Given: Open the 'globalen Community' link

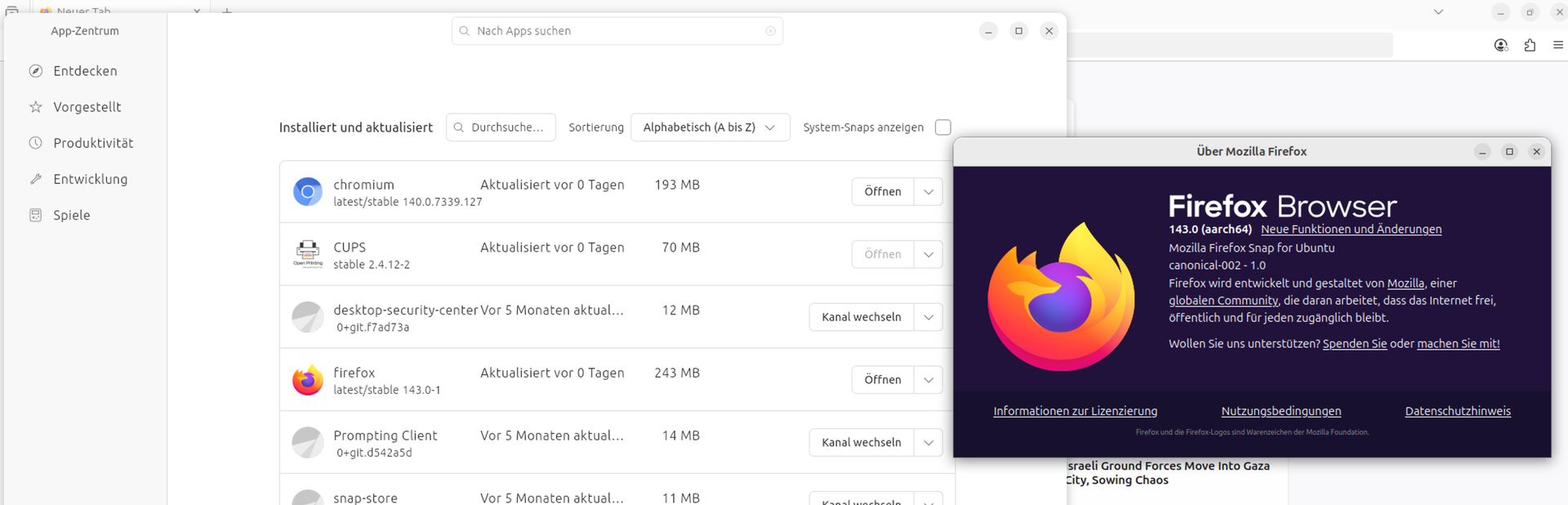Looking at the screenshot, I should coord(1223,301).
